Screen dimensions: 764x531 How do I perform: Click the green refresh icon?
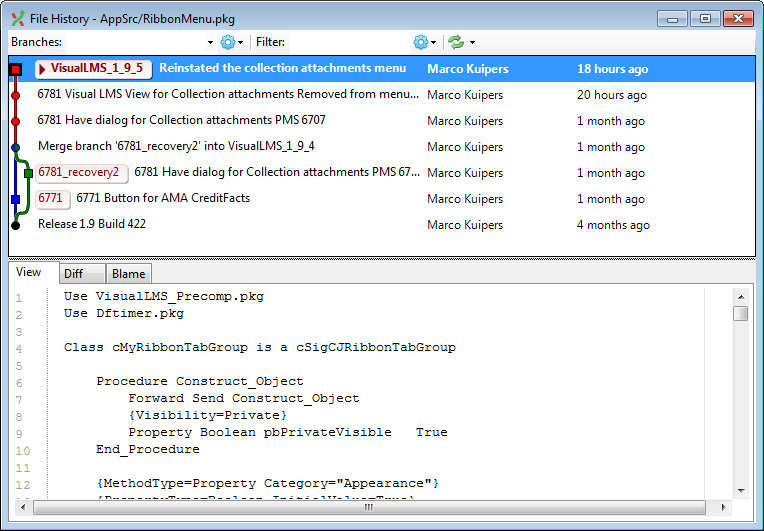point(456,42)
